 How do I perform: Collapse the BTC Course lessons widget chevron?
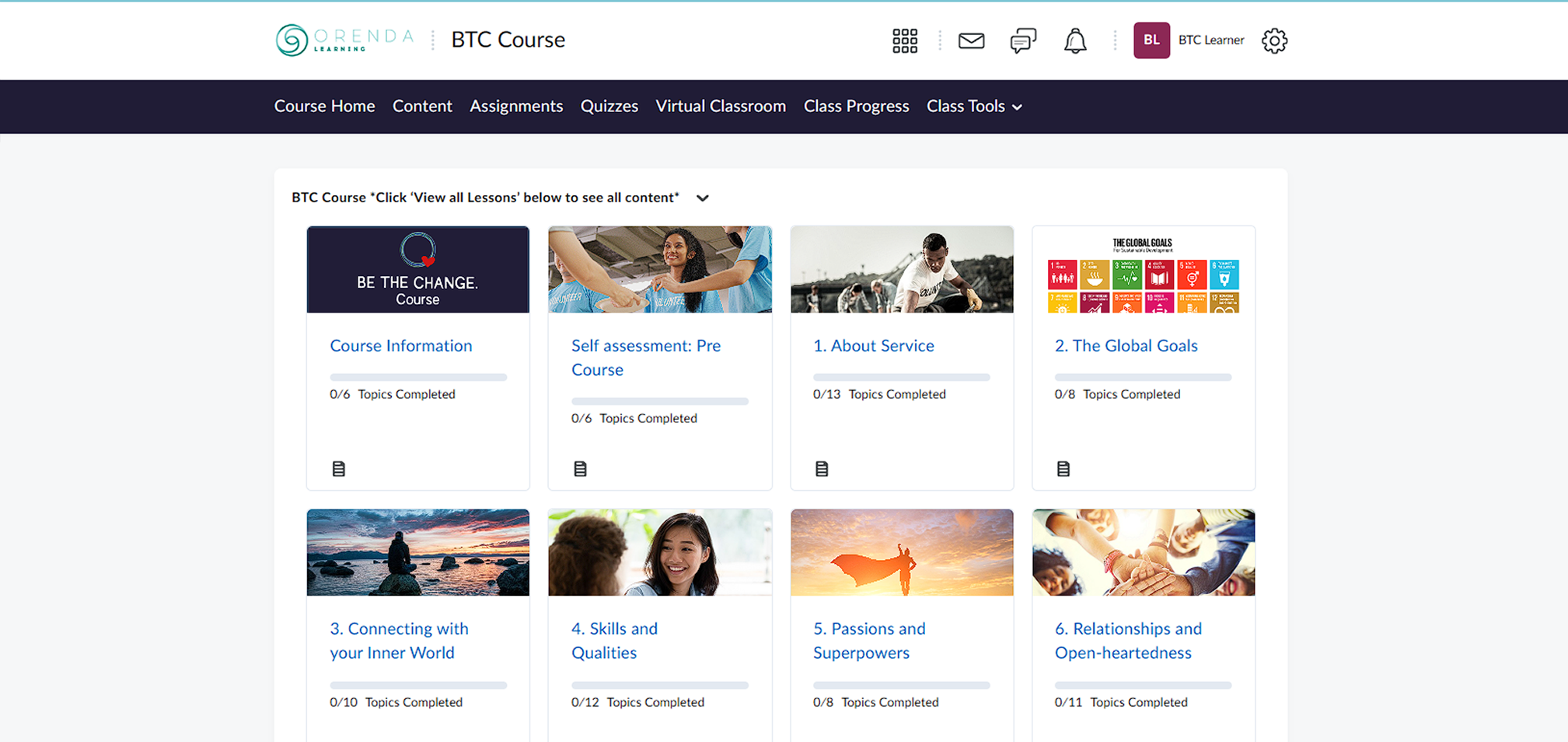tap(703, 198)
